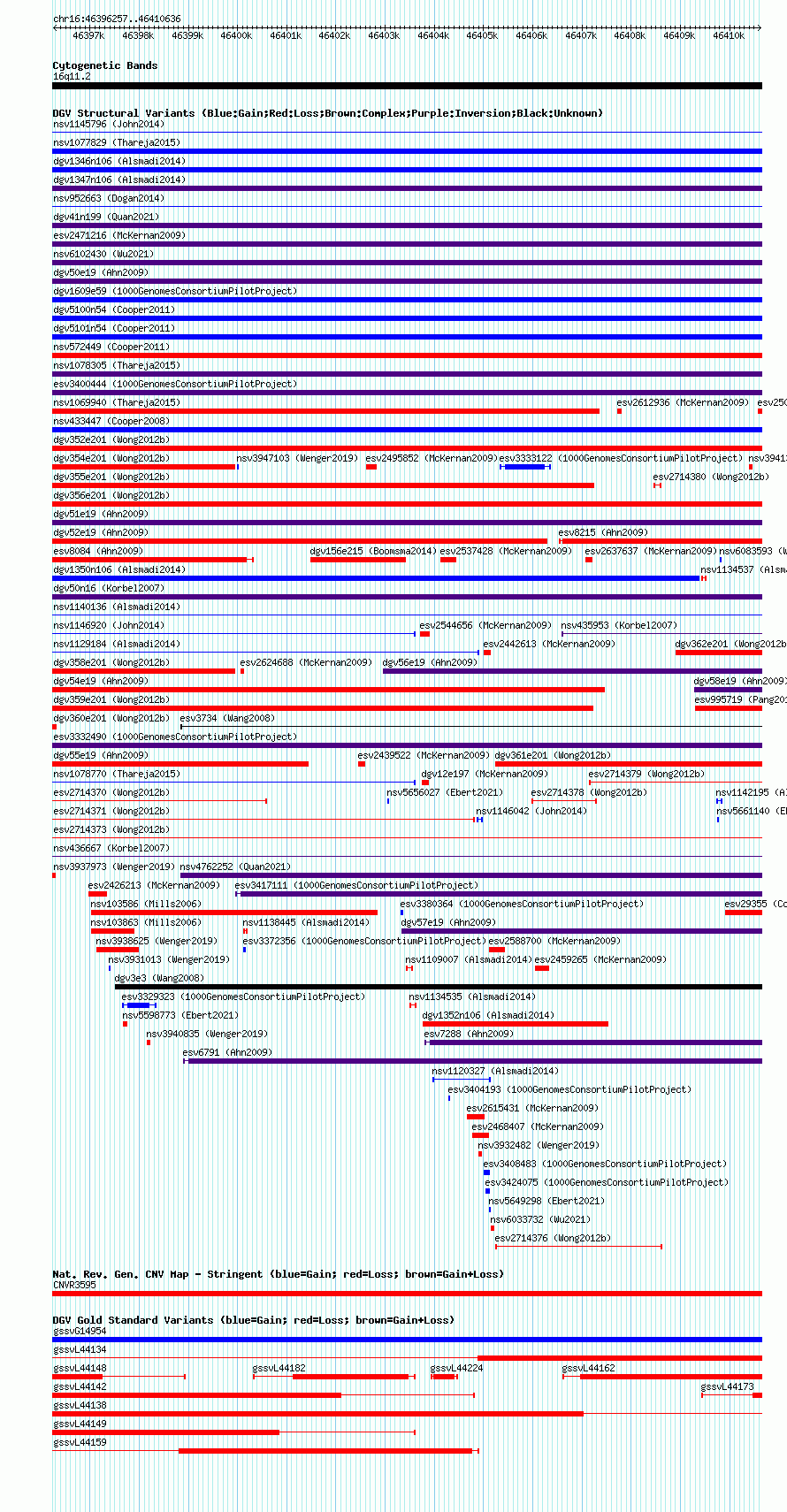Click variant nsv6033732 (Wu2021)
This screenshot has width=787, height=1512.
tap(540, 1219)
